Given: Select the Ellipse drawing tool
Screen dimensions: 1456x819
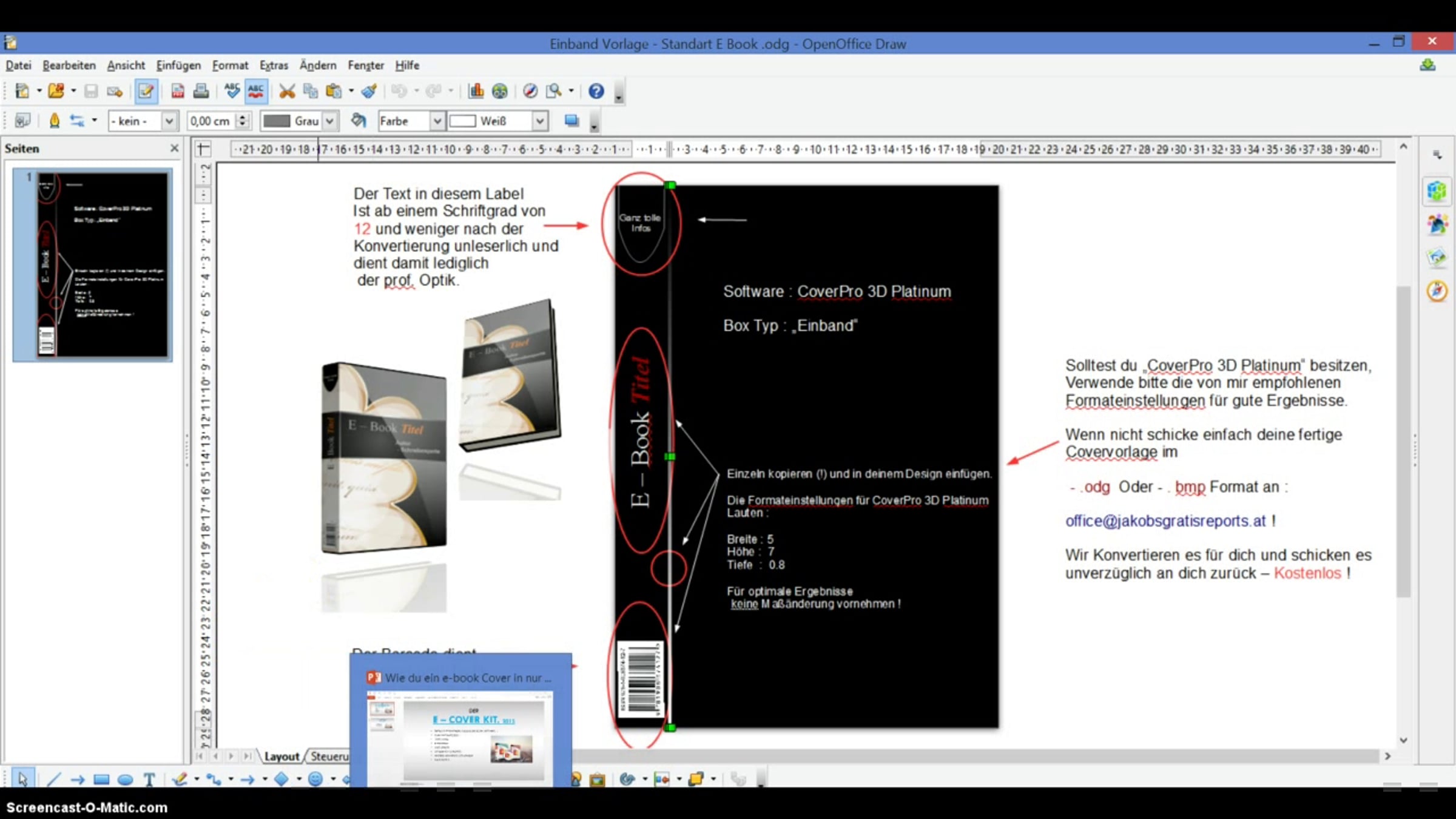Looking at the screenshot, I should (x=125, y=780).
